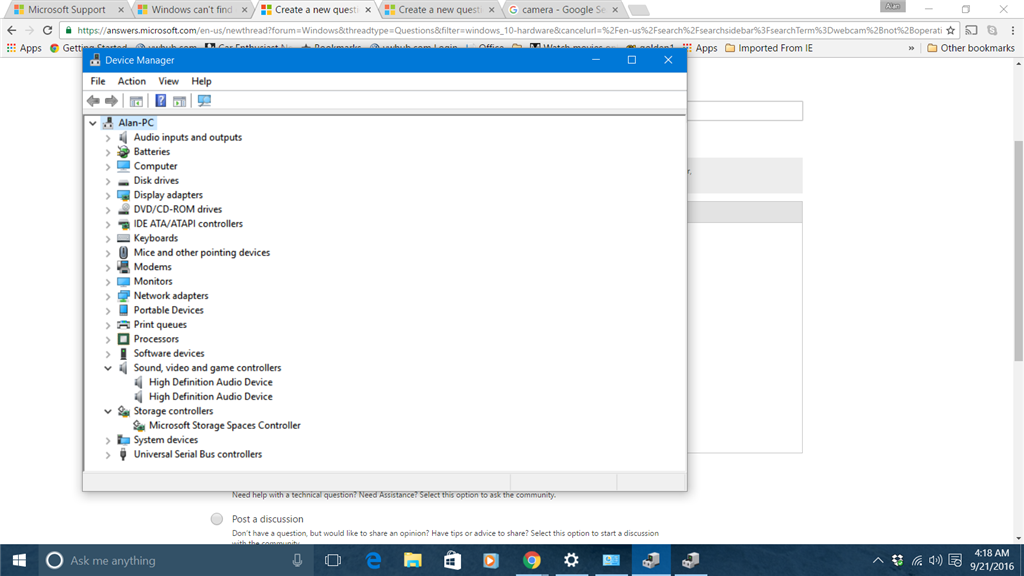The width and height of the screenshot is (1024, 576).
Task: Open the Action Center notification icon
Action: click(x=955, y=560)
